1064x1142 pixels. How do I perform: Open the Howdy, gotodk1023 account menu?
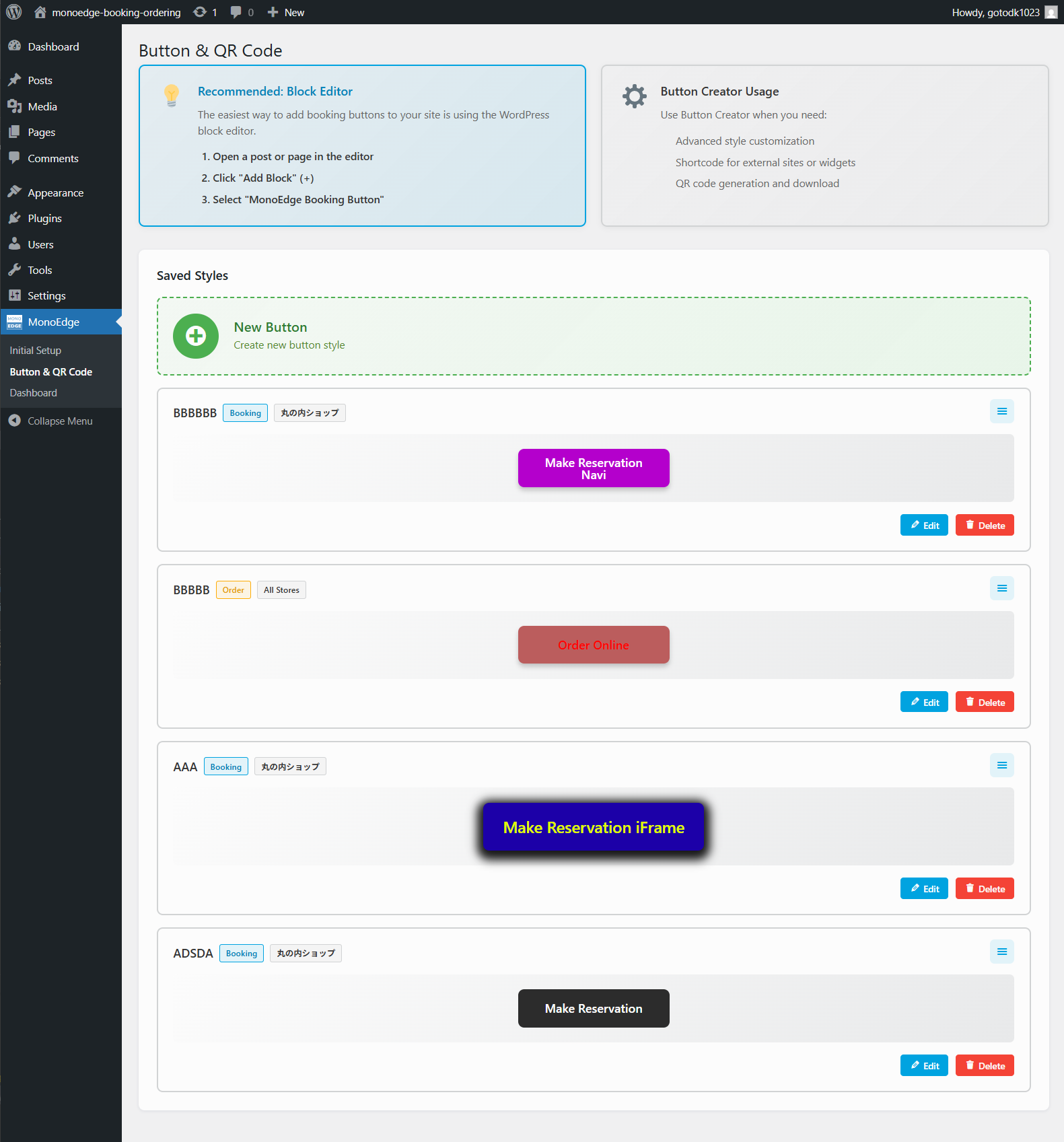coord(1004,12)
